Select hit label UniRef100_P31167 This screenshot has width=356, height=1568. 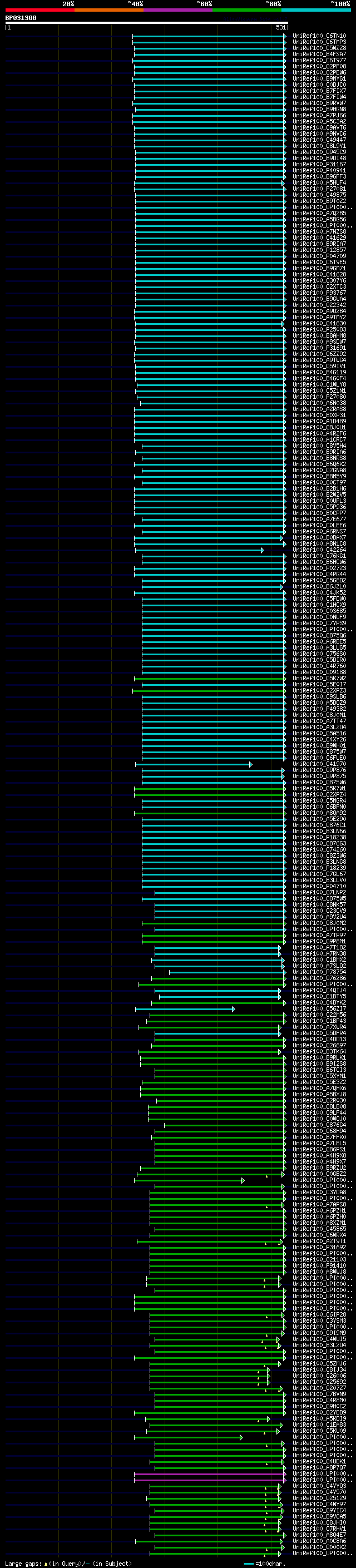(319, 164)
